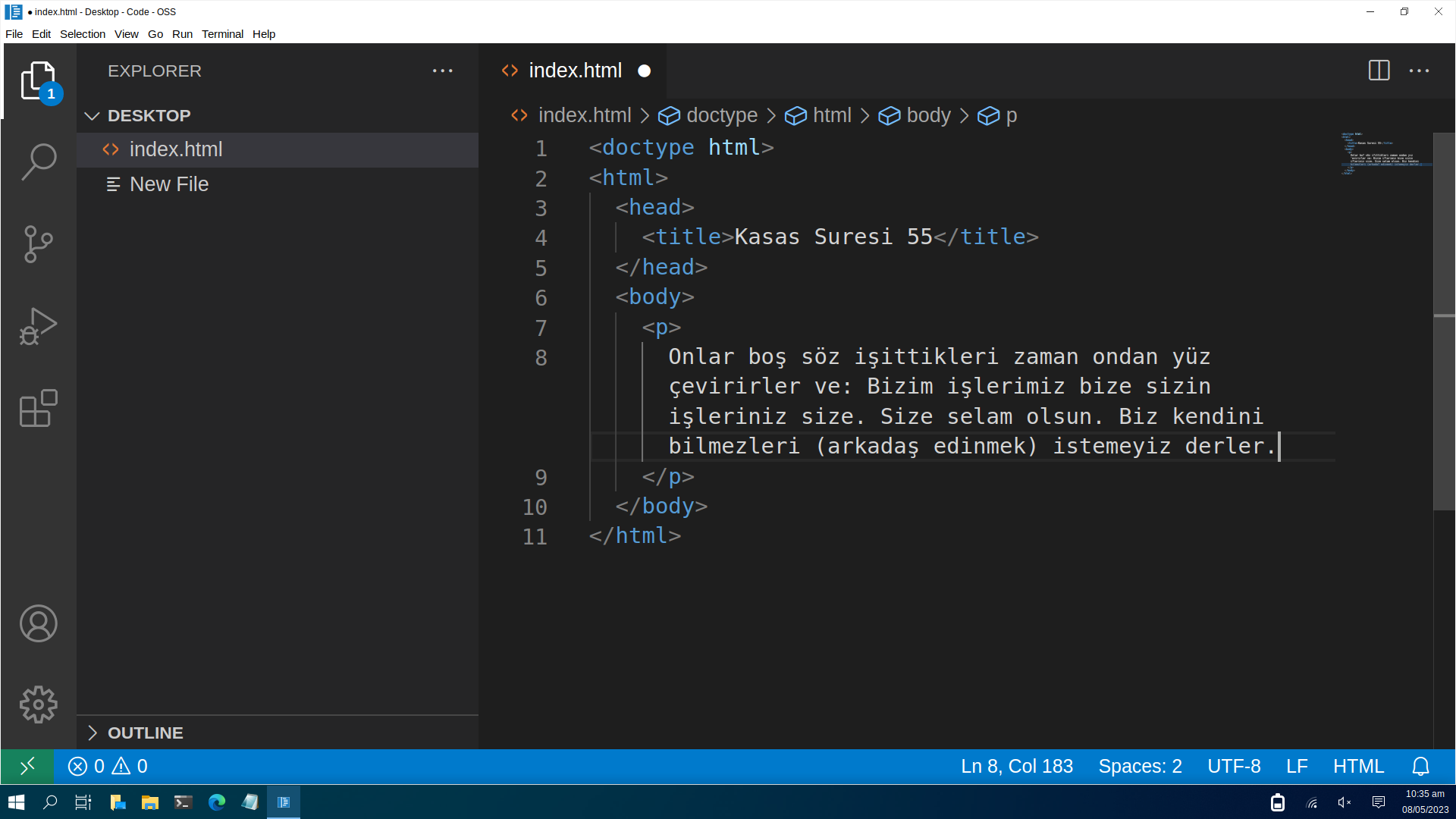Open New File in the explorer tree
This screenshot has height=819, width=1456.
168,184
